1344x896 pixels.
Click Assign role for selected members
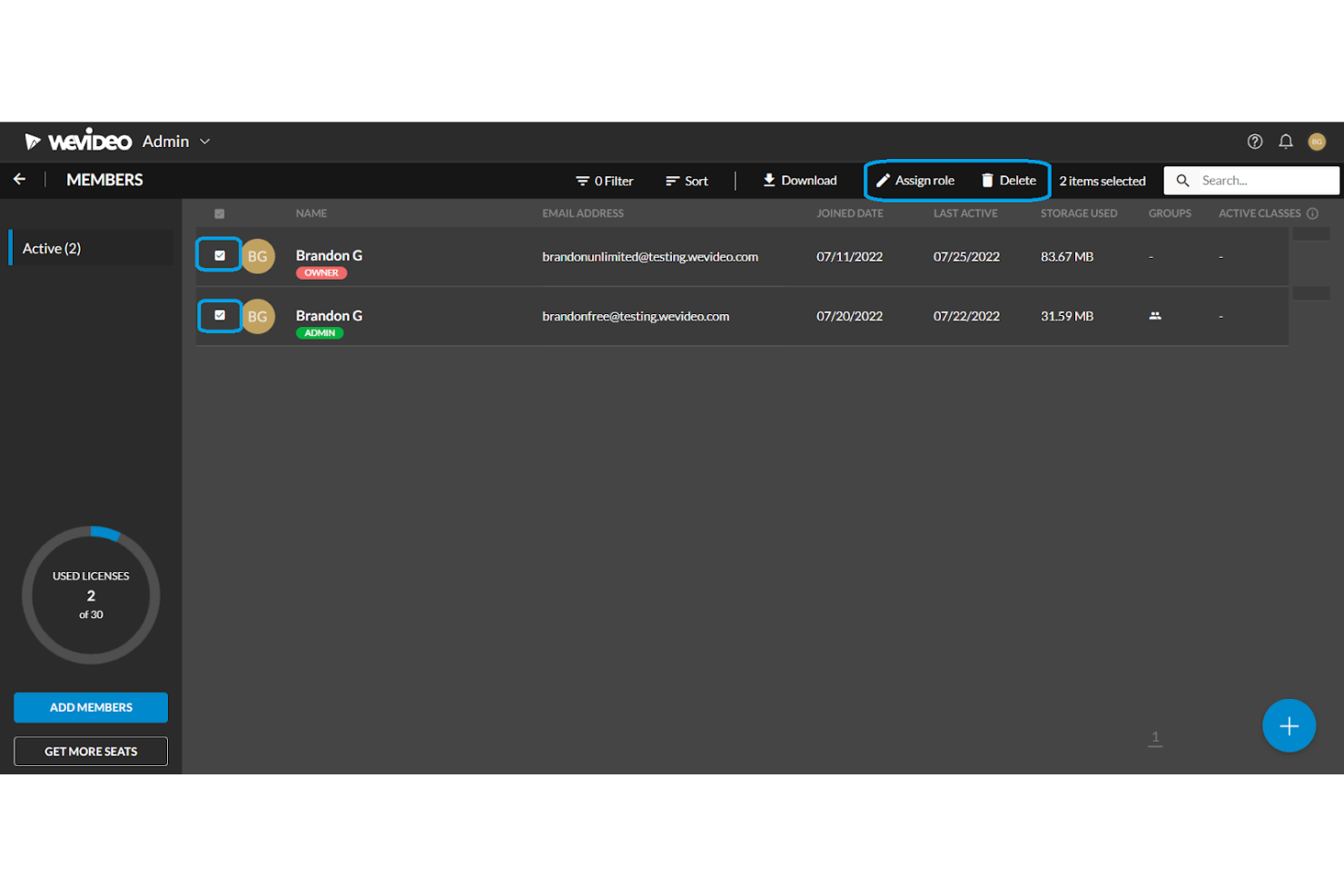tap(915, 181)
